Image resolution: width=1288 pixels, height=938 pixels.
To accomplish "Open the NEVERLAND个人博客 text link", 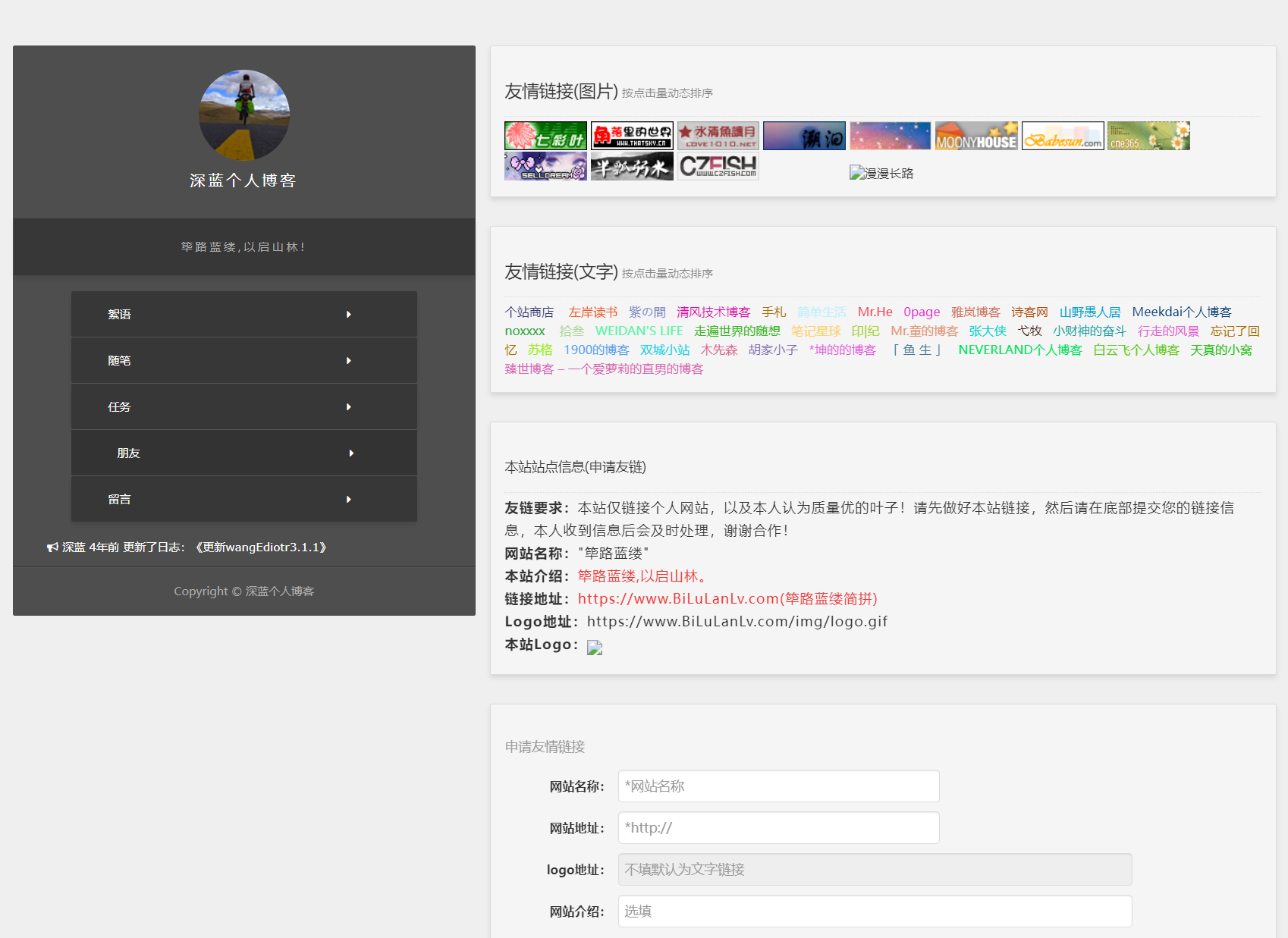I will point(1020,350).
